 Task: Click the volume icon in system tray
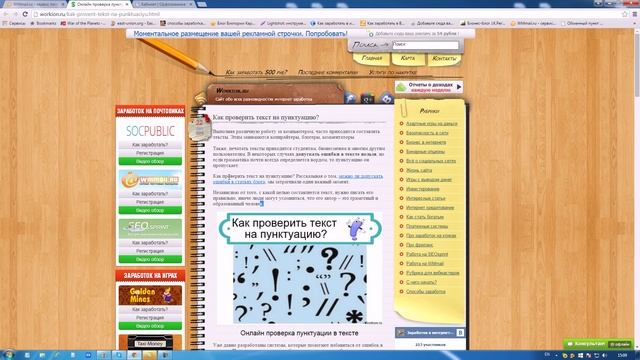click(604, 356)
